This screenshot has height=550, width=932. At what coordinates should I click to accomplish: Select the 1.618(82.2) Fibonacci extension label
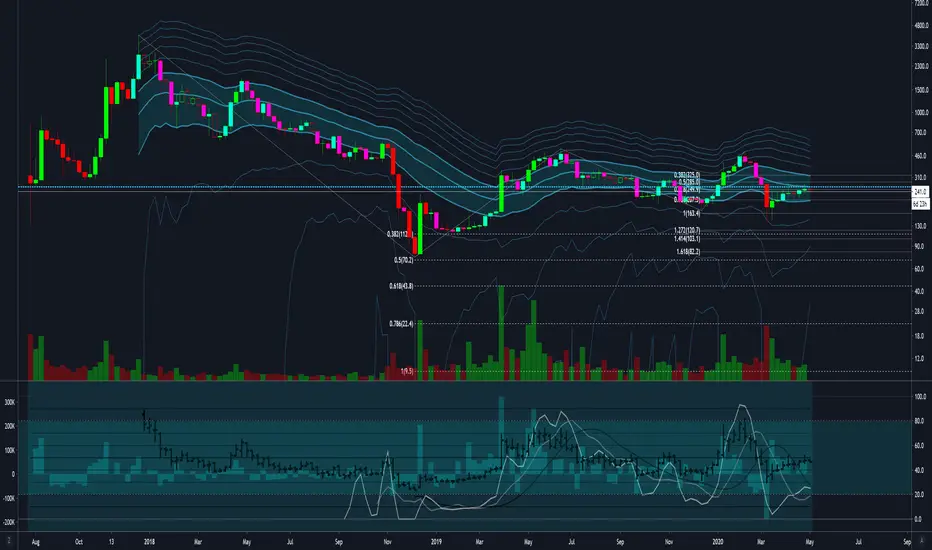(x=688, y=252)
